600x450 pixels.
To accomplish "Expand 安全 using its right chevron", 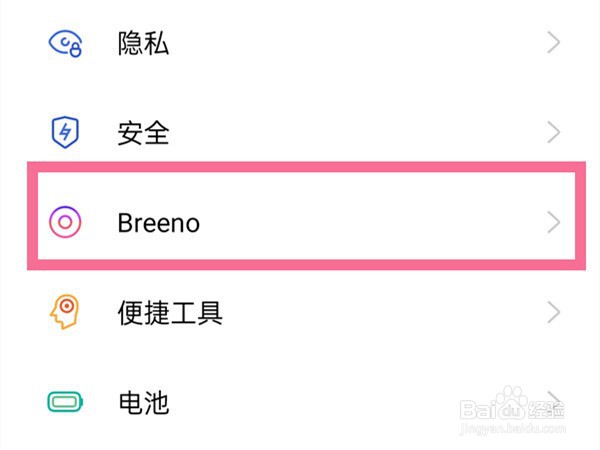I will [x=554, y=132].
